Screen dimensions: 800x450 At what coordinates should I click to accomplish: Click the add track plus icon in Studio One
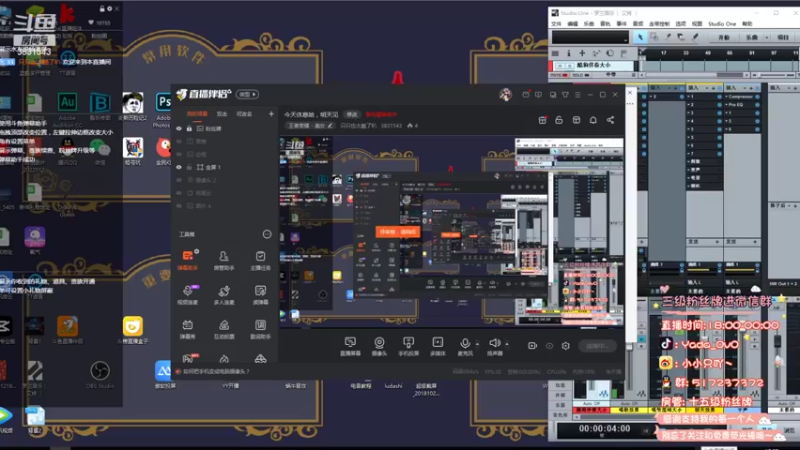582,53
